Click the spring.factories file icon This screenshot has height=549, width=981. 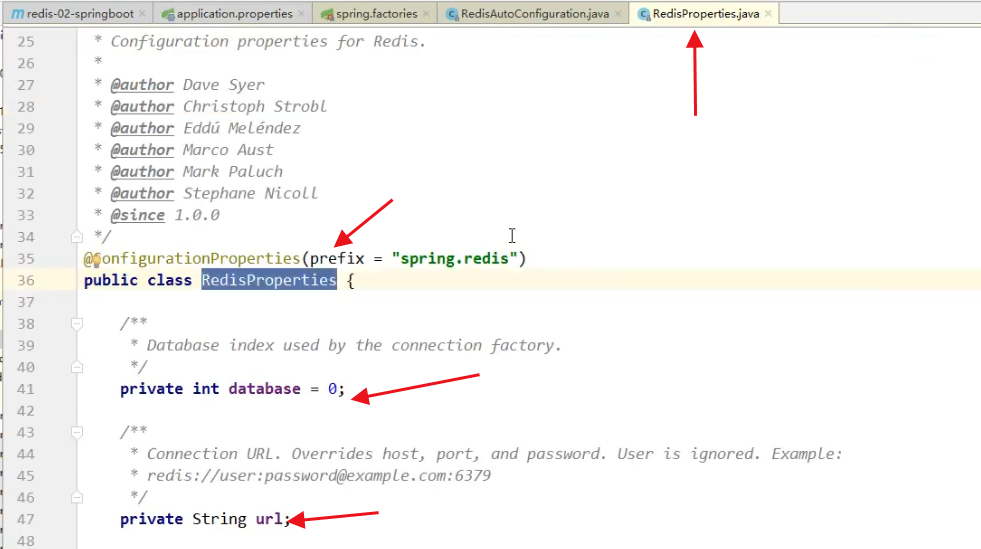(x=327, y=14)
